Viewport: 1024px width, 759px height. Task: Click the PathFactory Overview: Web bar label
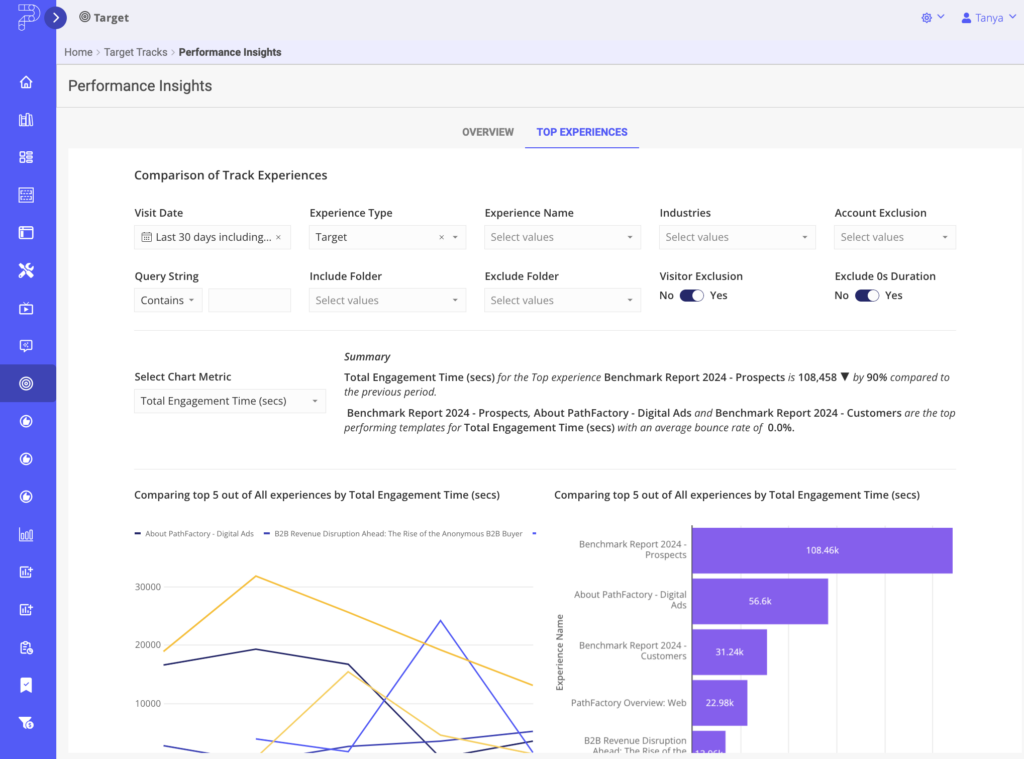coord(628,703)
